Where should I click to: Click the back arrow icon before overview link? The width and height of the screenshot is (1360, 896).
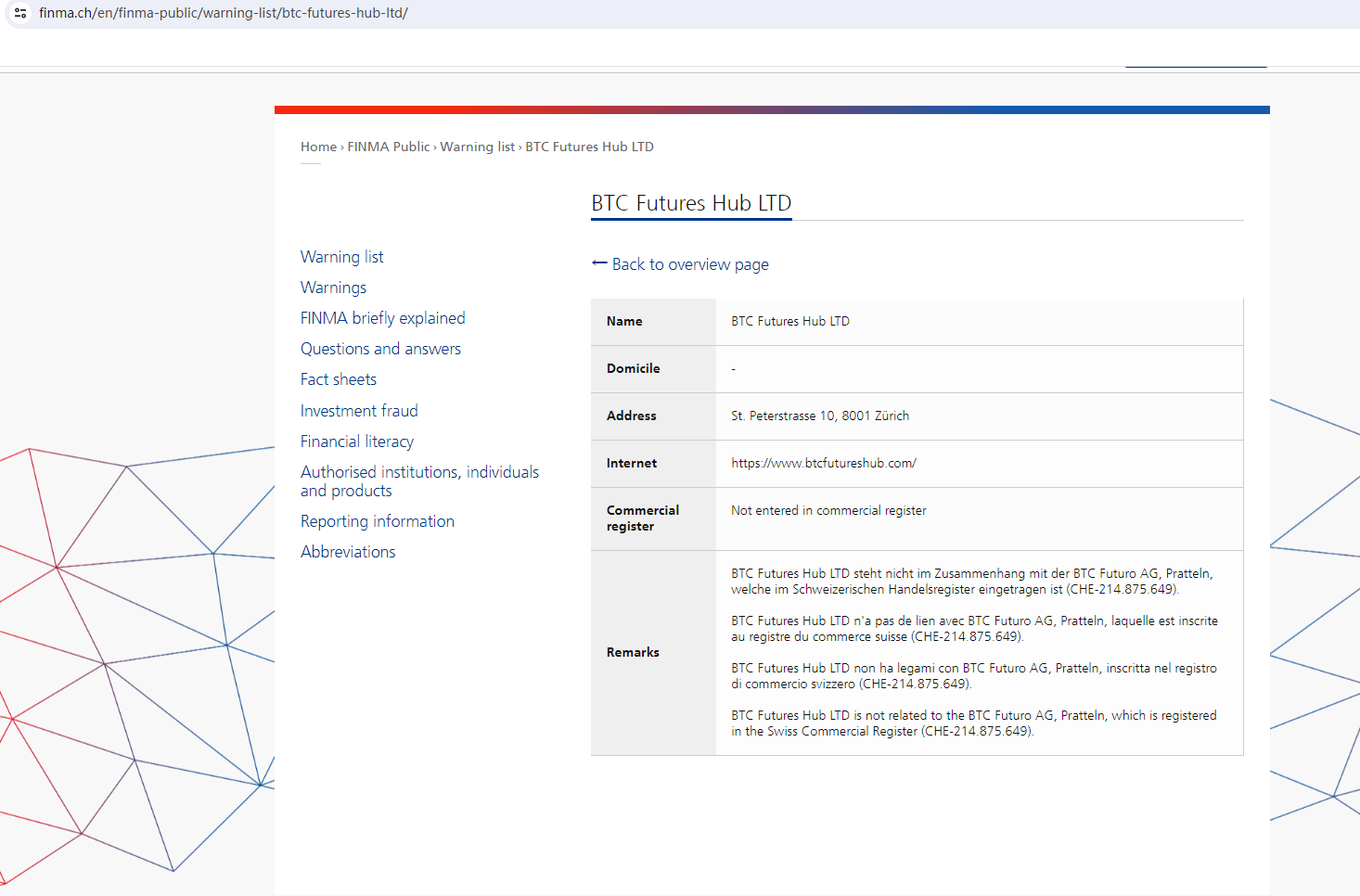(x=599, y=263)
